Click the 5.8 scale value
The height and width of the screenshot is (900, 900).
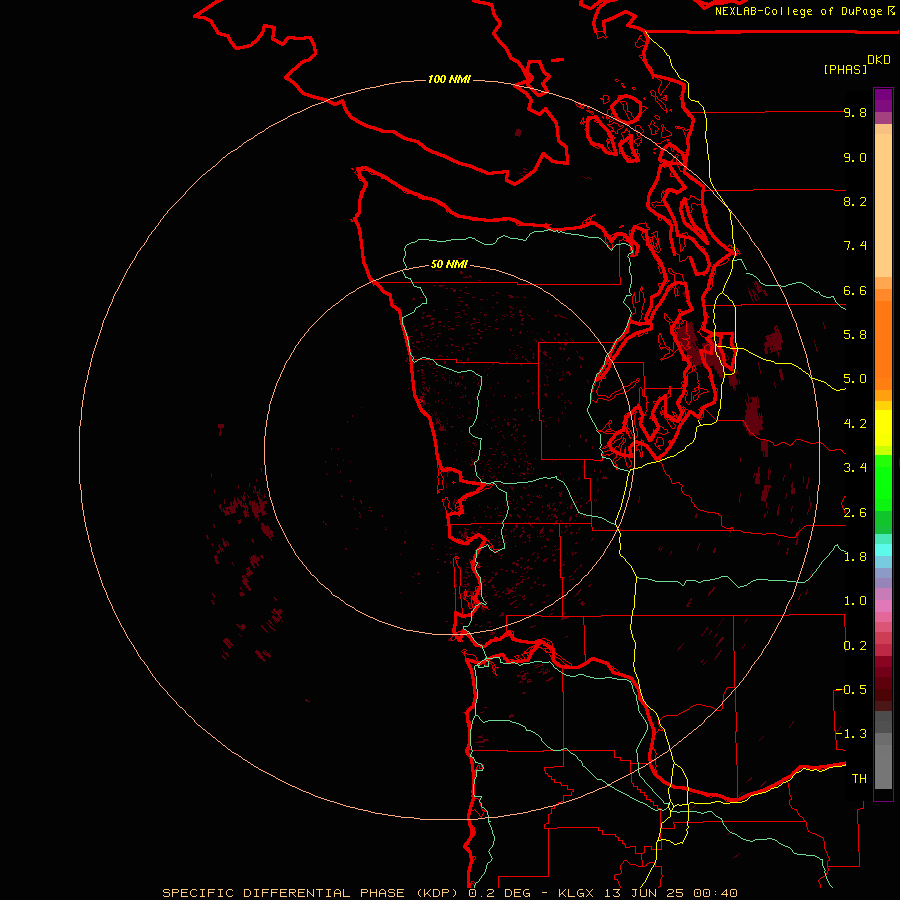pyautogui.click(x=855, y=335)
